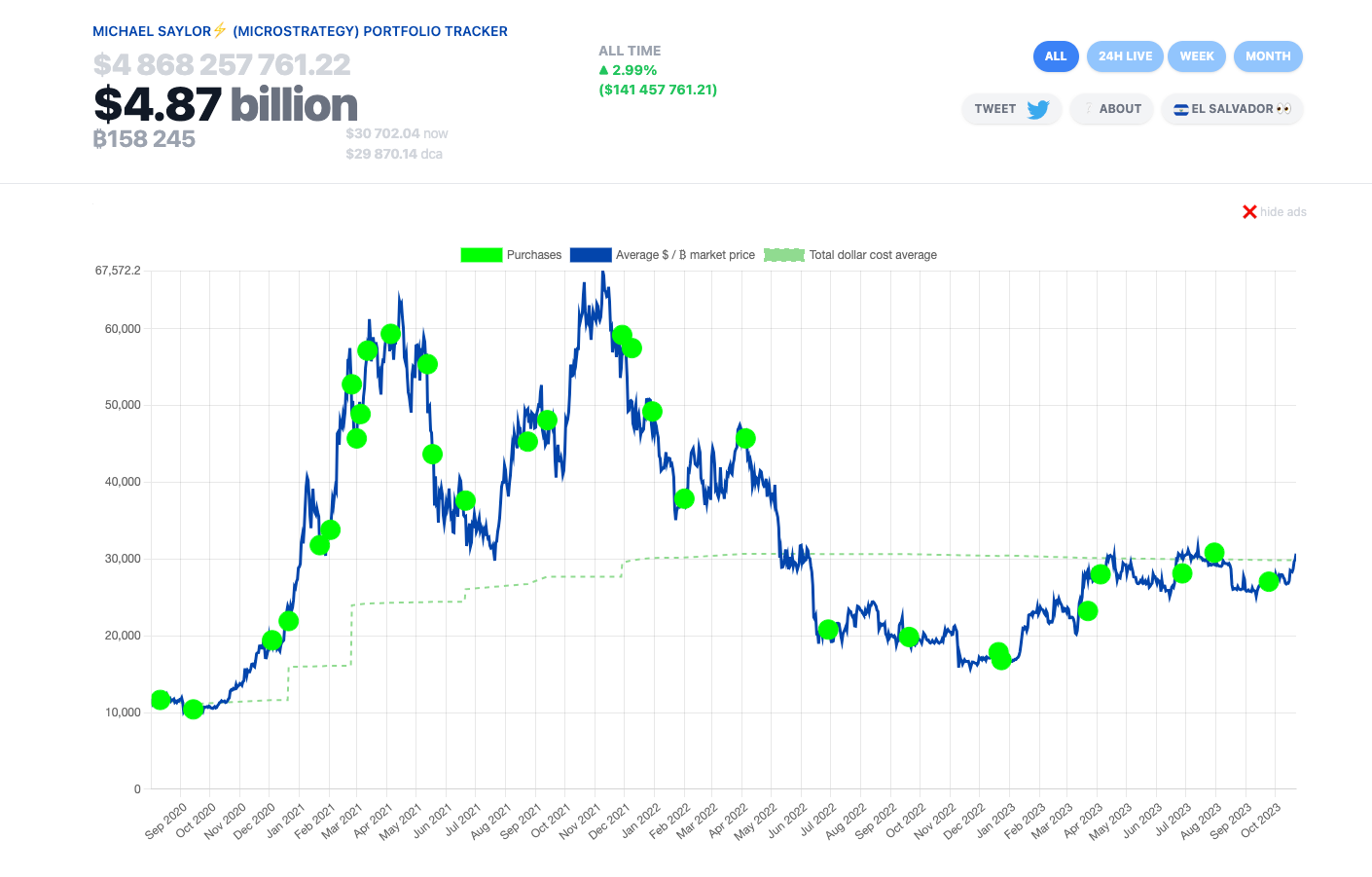Click the first purchase dot in Sep 2020
This screenshot has width=1372, height=877.
[161, 700]
